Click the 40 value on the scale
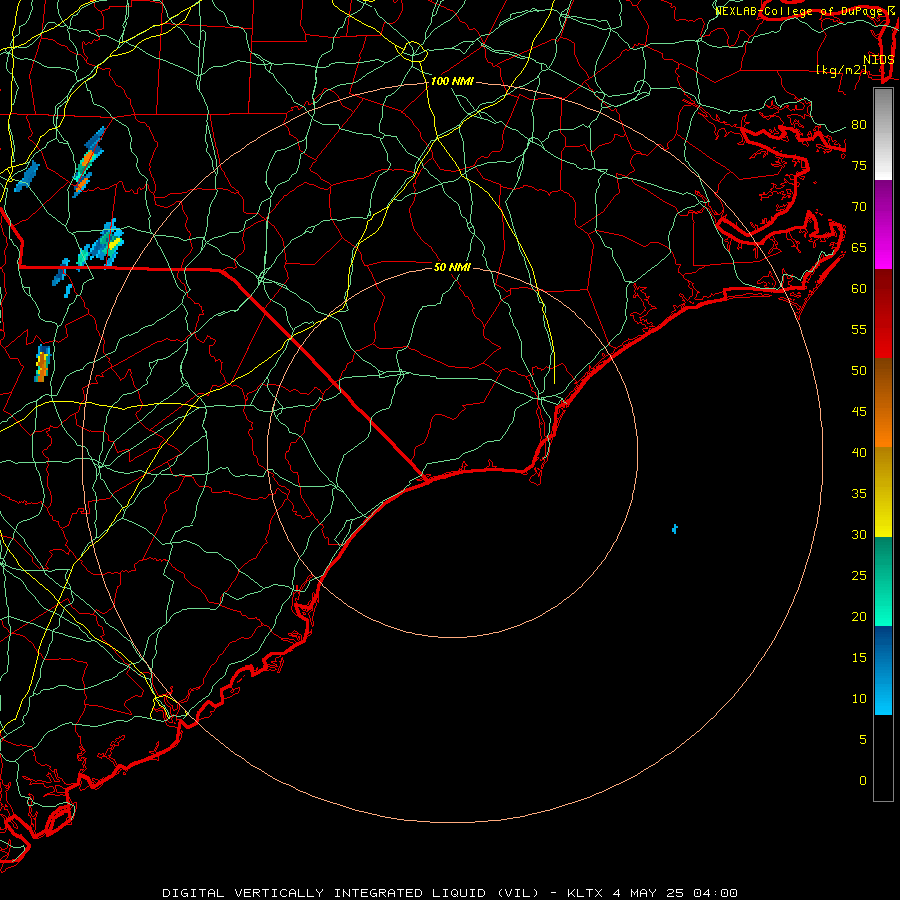This screenshot has height=900, width=900. pos(859,453)
